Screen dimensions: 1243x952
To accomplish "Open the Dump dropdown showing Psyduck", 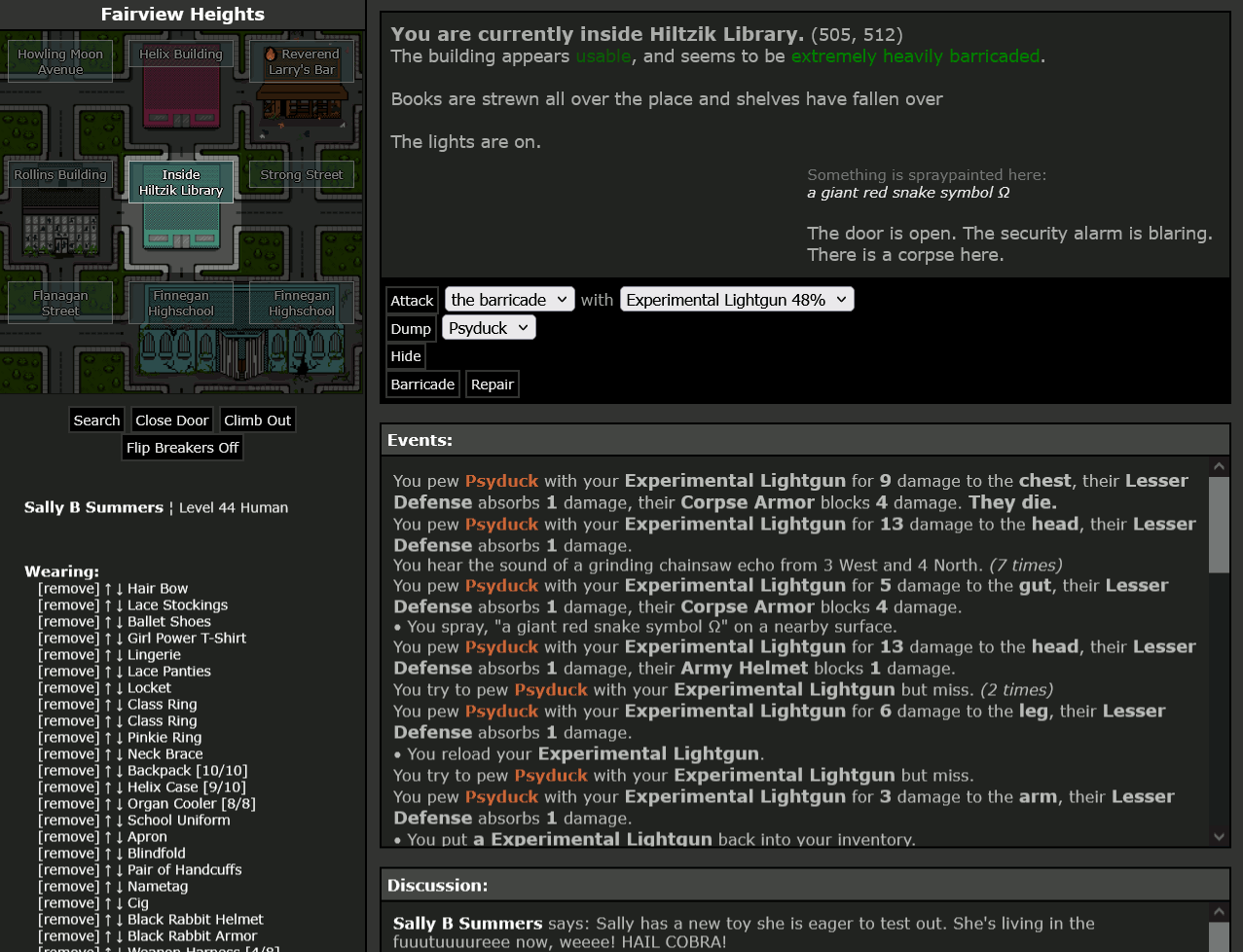I will tap(489, 328).
